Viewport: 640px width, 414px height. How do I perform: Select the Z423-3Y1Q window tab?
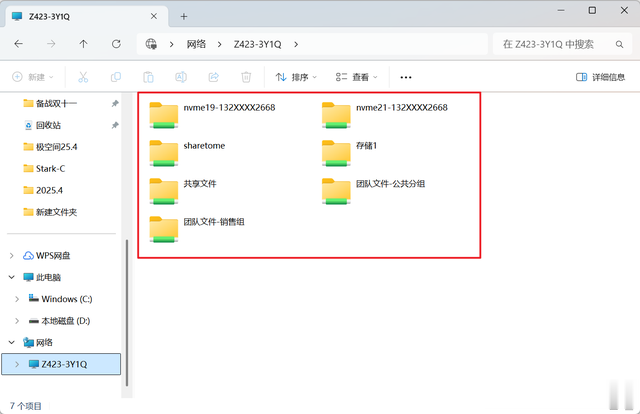point(86,16)
